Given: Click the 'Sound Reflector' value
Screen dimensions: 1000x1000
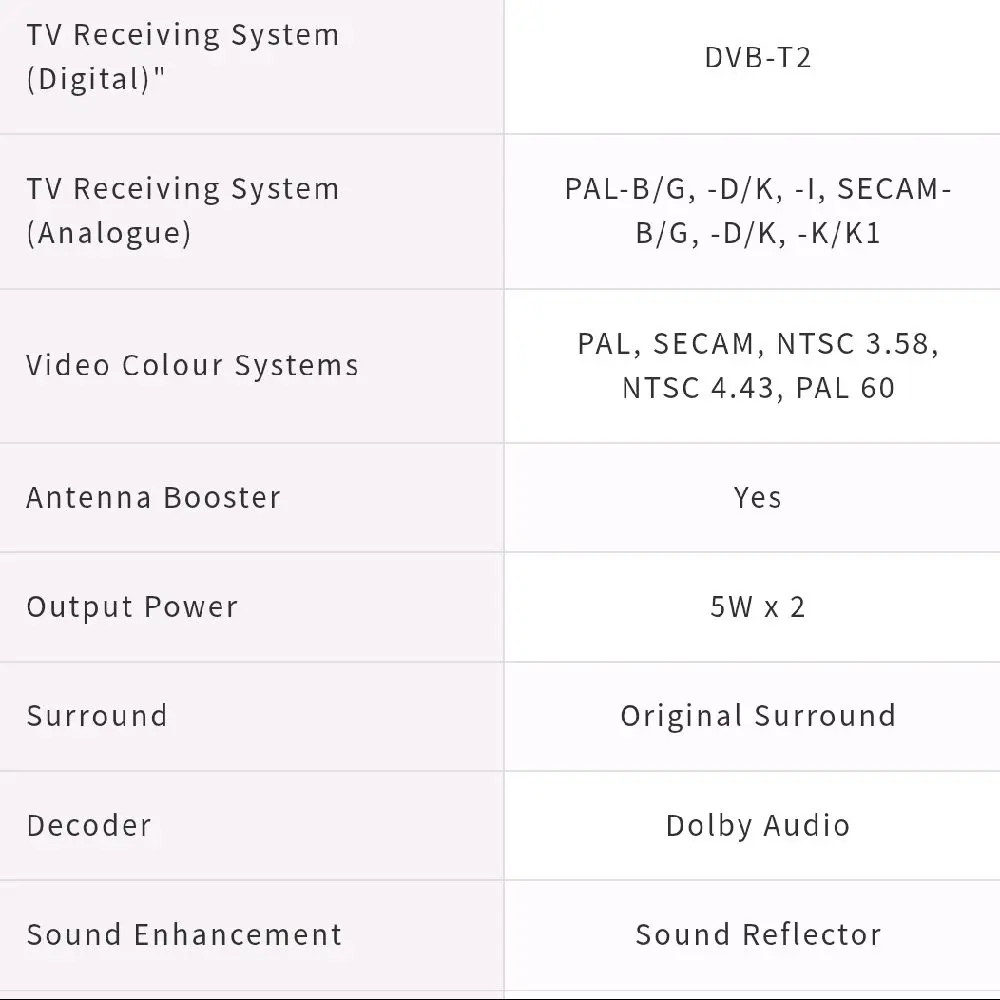Looking at the screenshot, I should pyautogui.click(x=757, y=935).
